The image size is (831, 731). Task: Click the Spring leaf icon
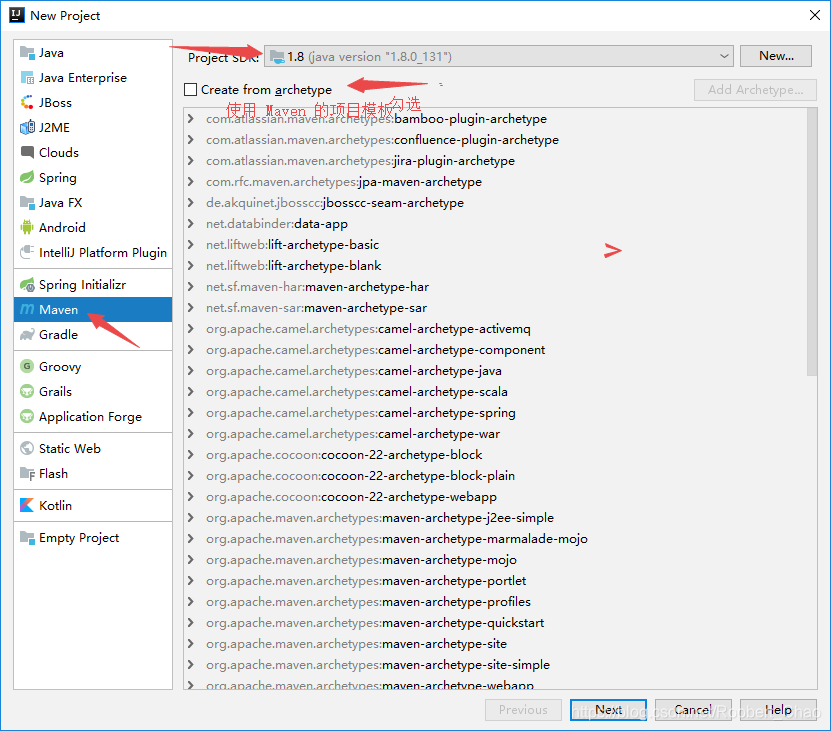click(x=27, y=177)
